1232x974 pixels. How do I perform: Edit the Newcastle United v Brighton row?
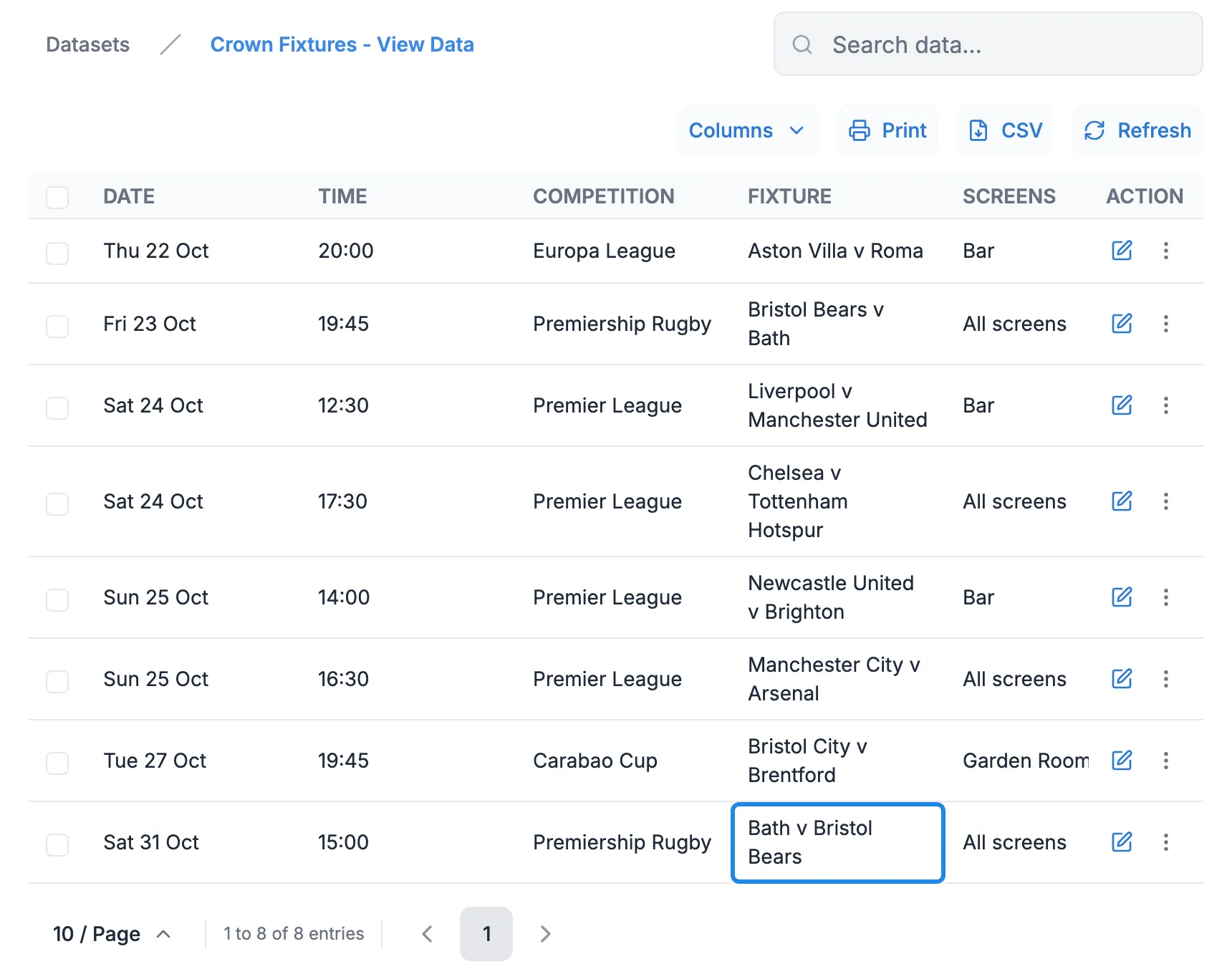click(1122, 597)
